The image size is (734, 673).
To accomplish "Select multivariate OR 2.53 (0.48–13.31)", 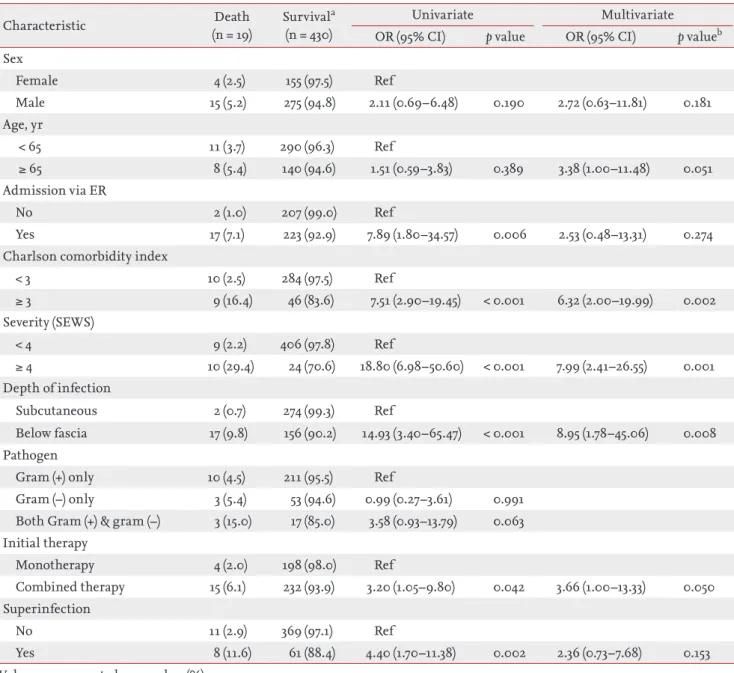I will click(x=602, y=235).
